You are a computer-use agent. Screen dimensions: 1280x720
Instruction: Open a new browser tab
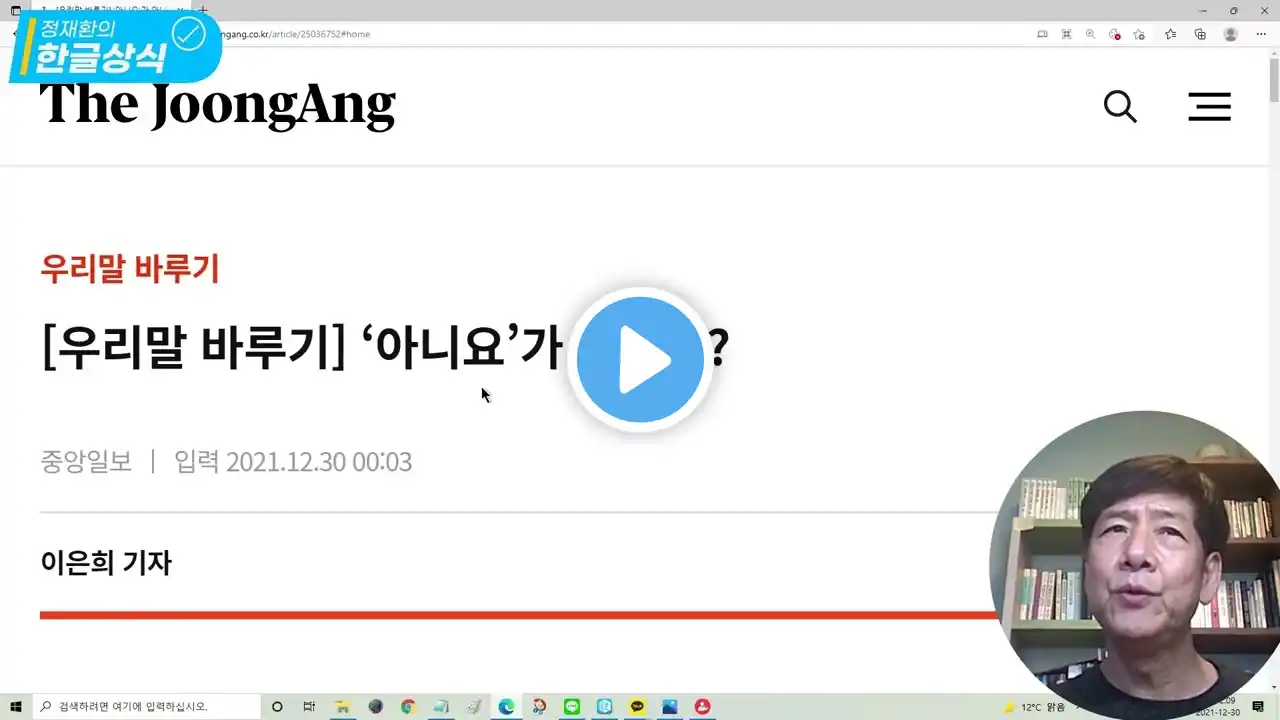pyautogui.click(x=204, y=10)
